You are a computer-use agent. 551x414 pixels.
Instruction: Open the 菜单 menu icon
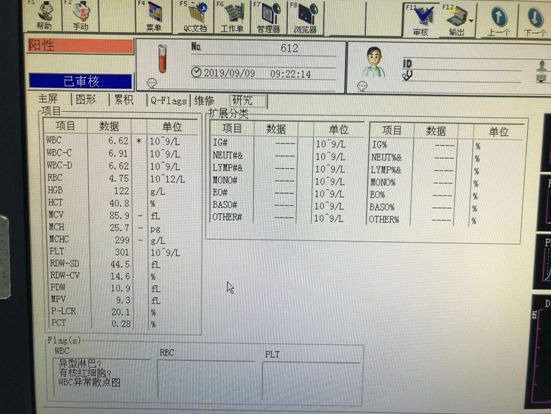(154, 17)
